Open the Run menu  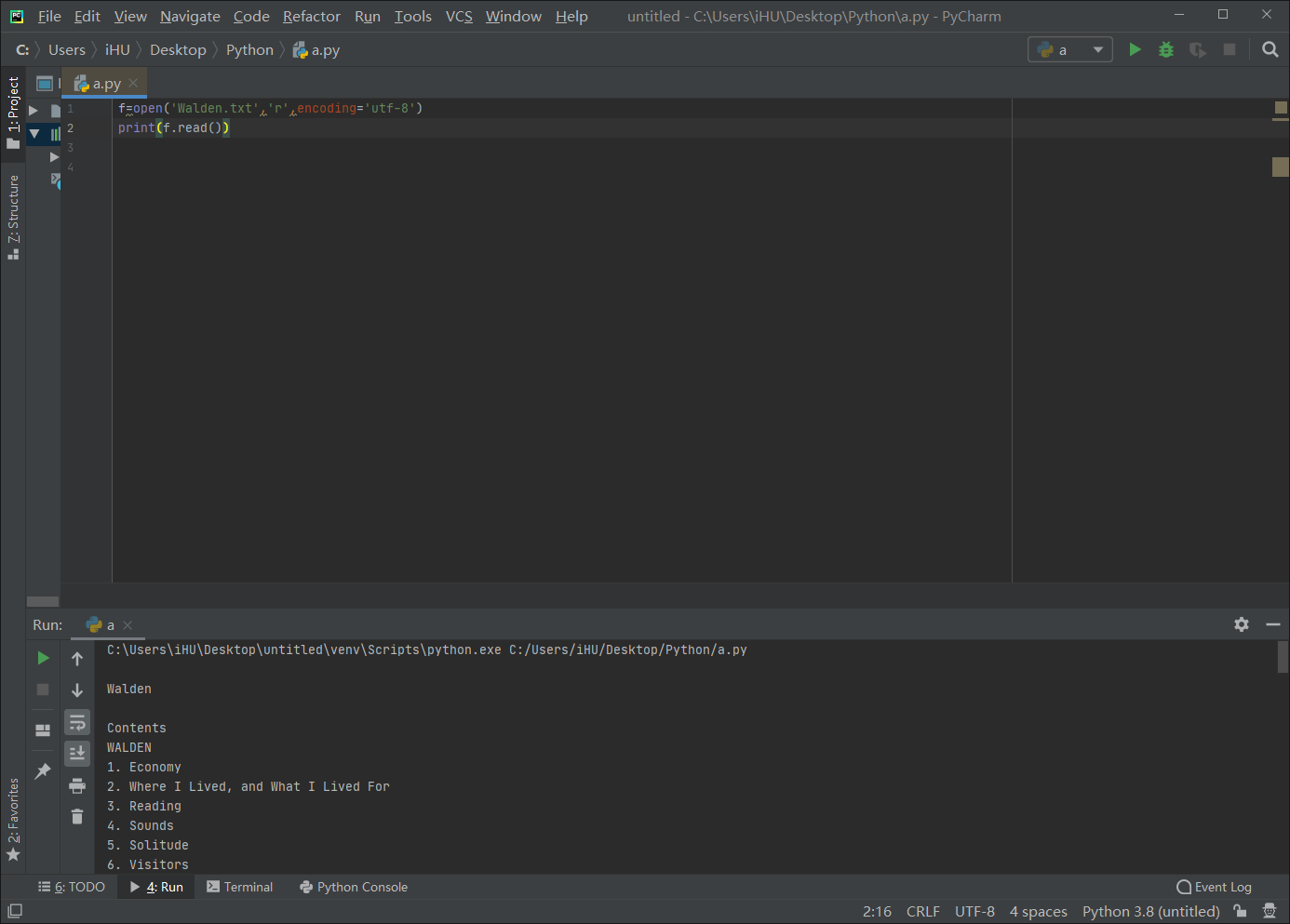click(368, 16)
